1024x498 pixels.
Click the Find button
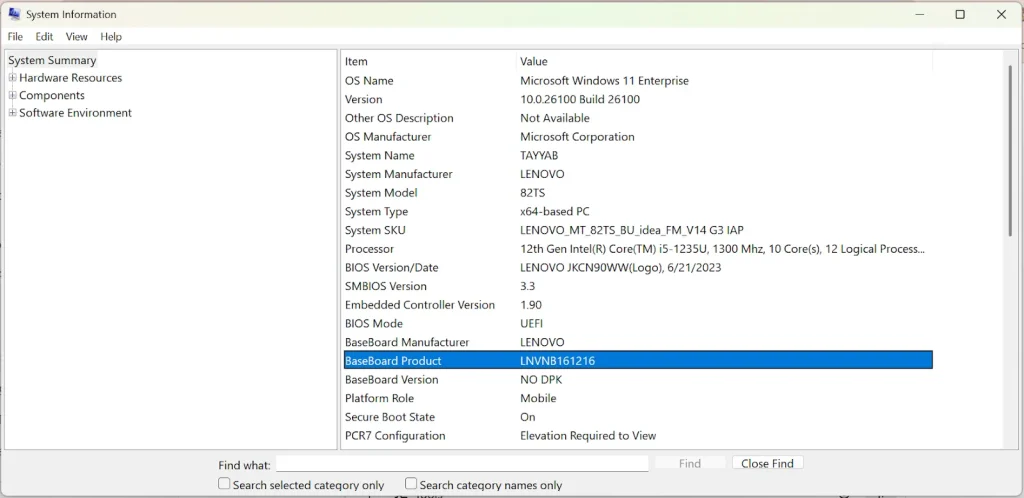[689, 464]
